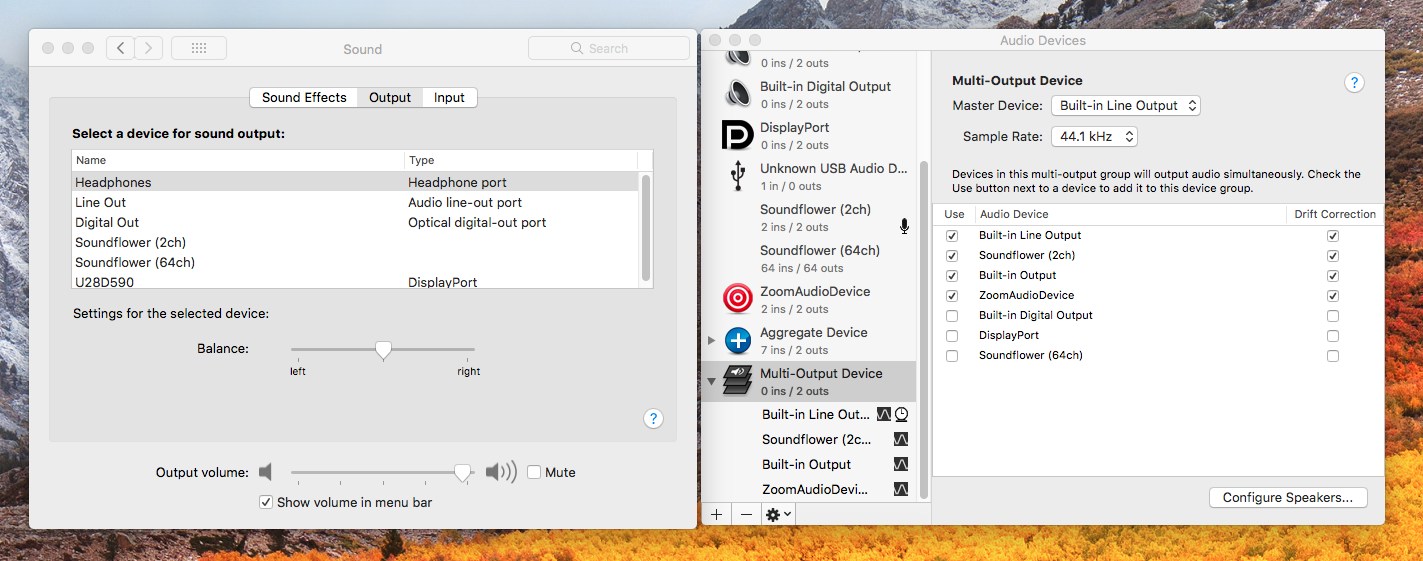Select the Built-in Digital Output speaker icon
Viewport: 1423px width, 561px height.
pyautogui.click(x=738, y=94)
